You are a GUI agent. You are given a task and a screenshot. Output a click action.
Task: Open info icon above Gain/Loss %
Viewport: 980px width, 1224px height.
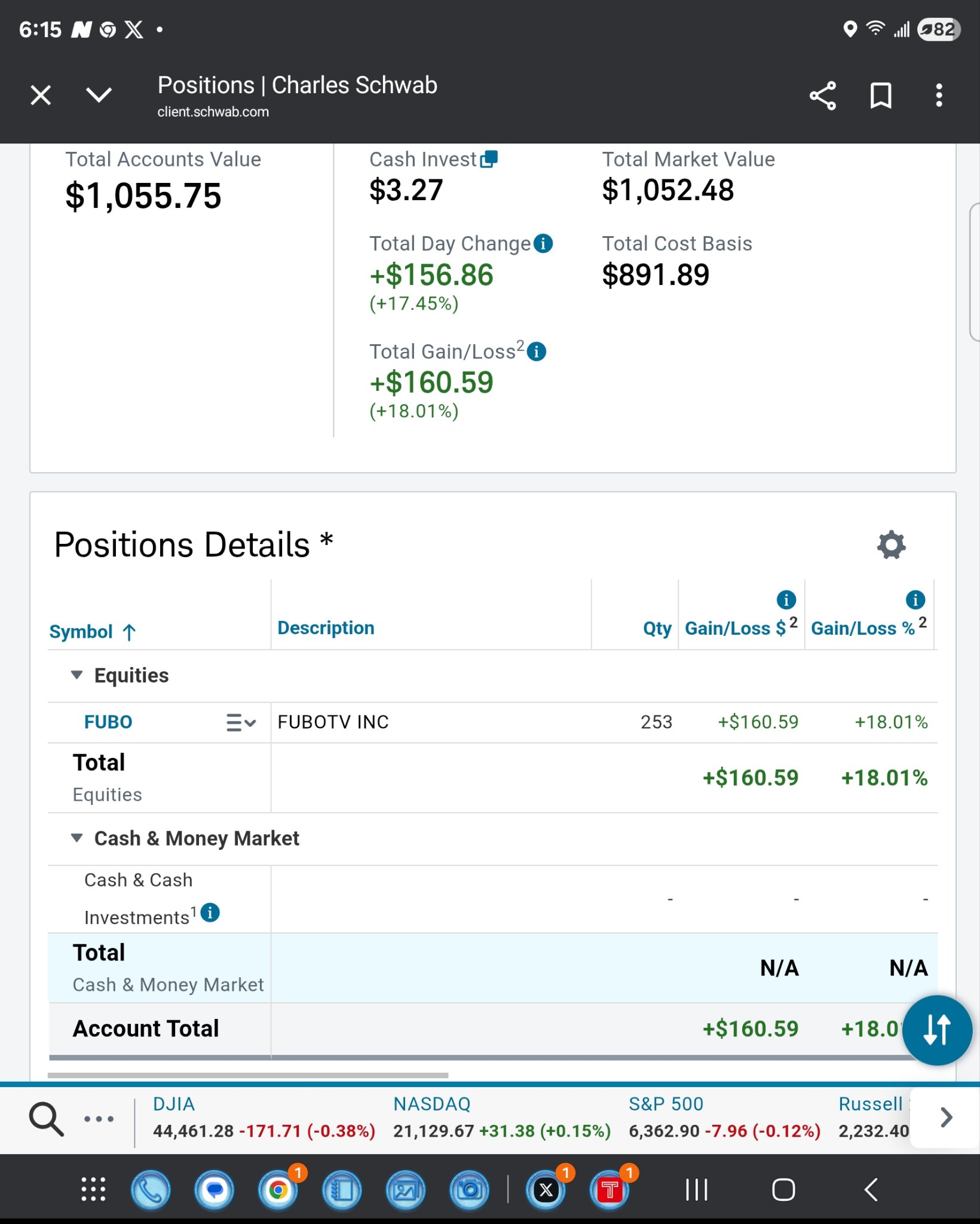(915, 599)
